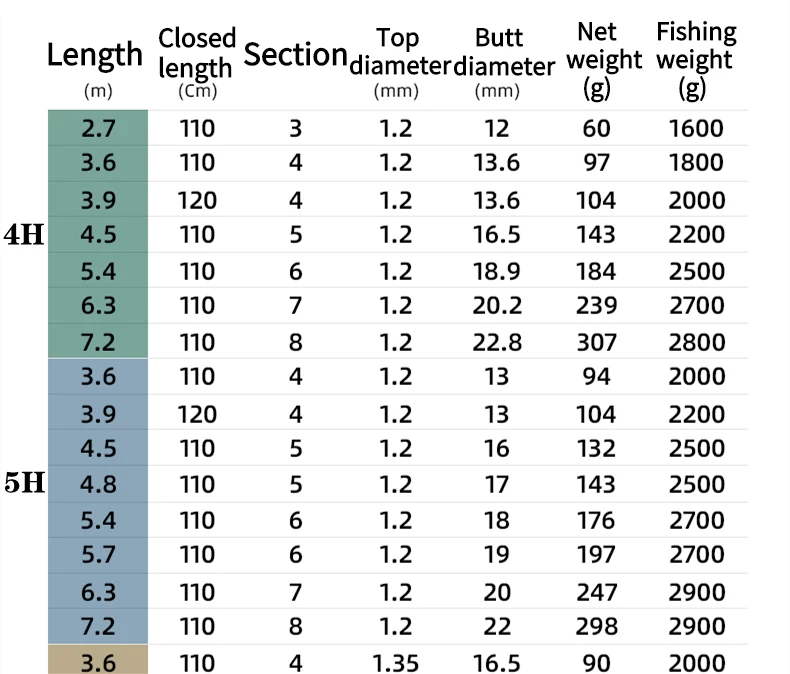
Task: Select the 298 net weight value
Action: 596,627
